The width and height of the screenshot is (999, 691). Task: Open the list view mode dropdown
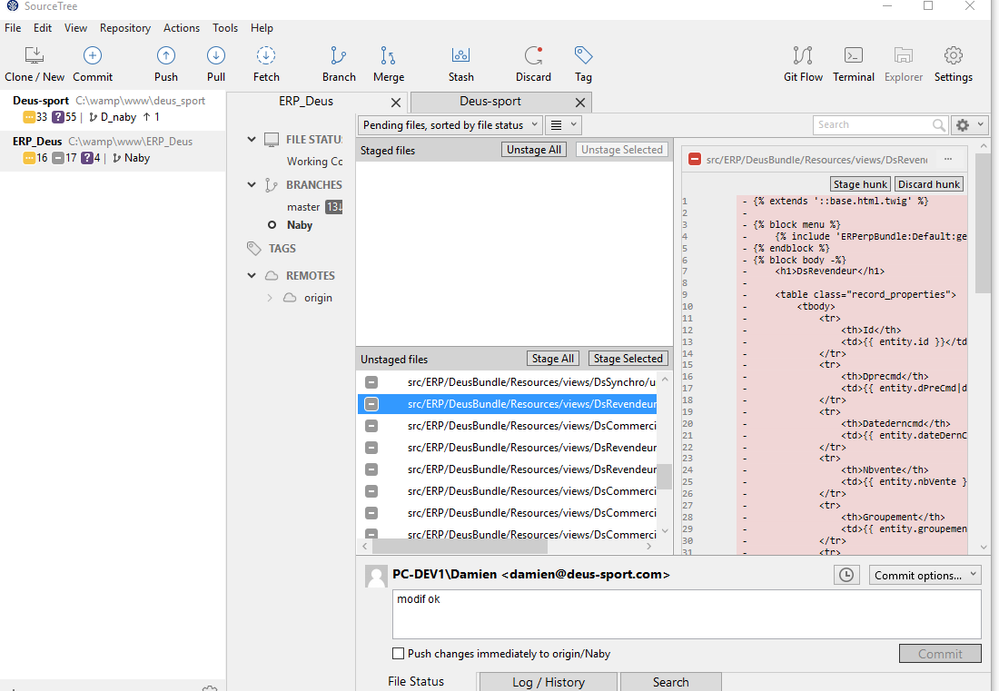coord(563,125)
